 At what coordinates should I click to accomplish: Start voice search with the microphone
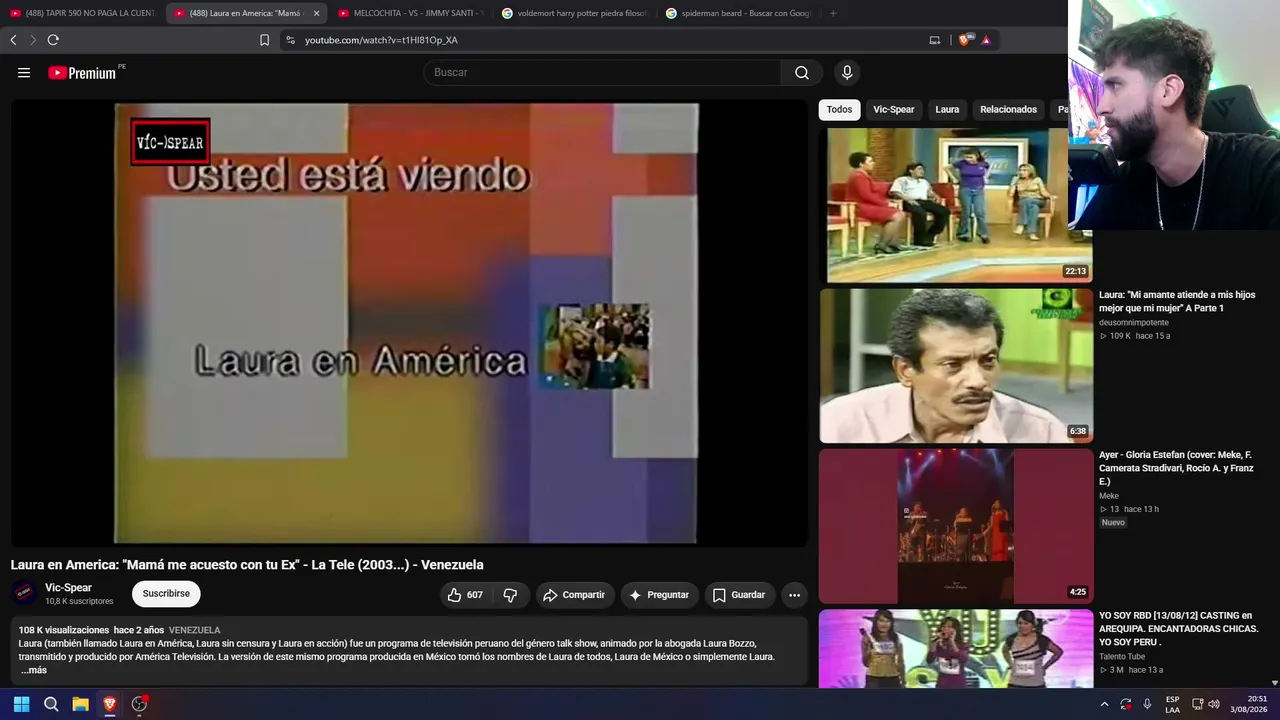[x=847, y=73]
